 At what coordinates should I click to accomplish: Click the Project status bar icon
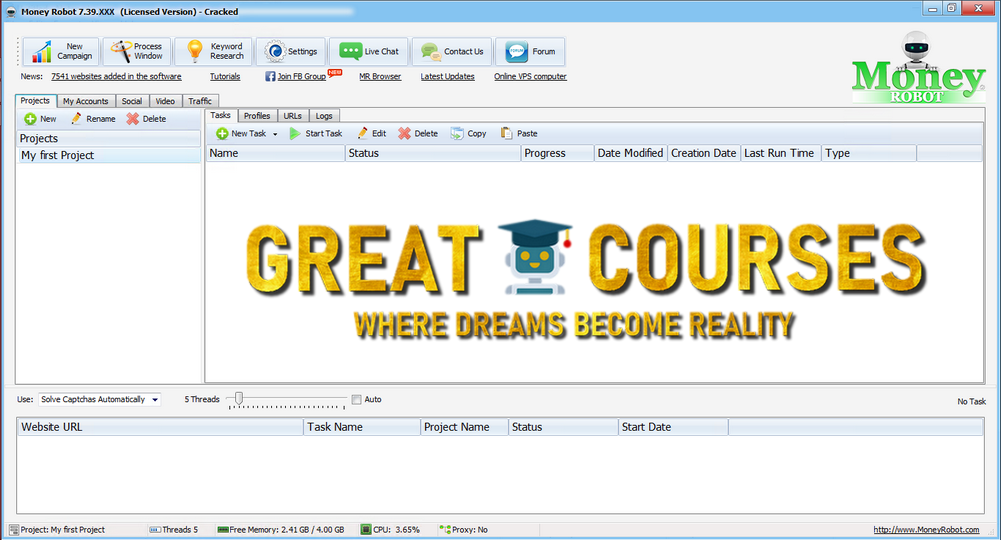pos(14,530)
